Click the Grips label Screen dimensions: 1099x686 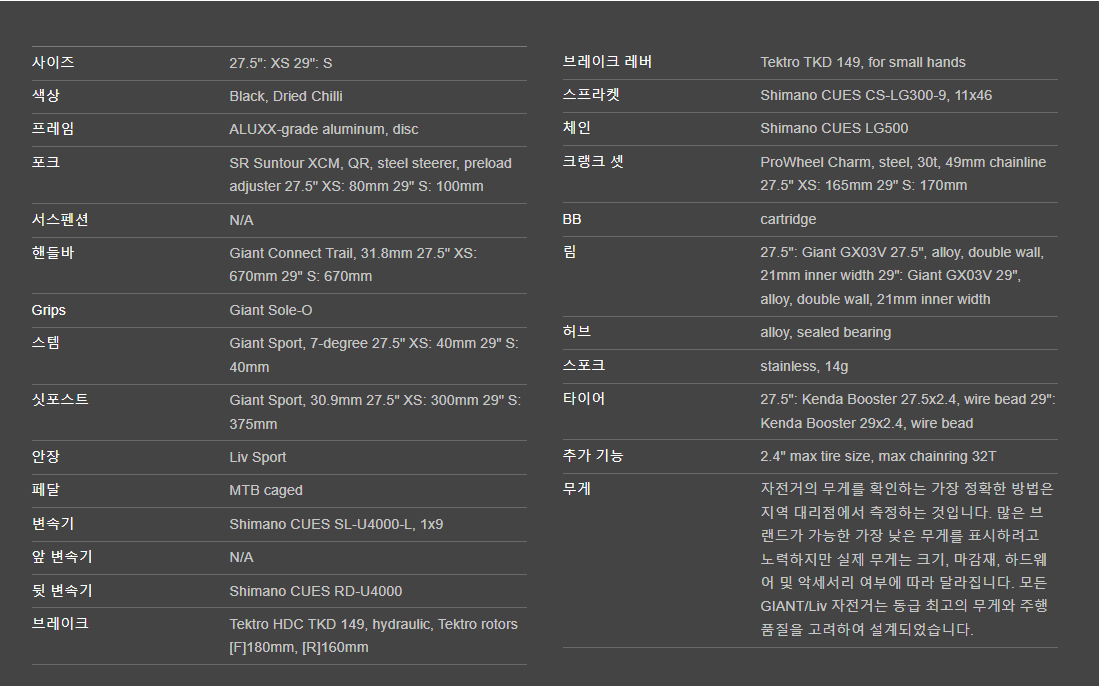tap(49, 310)
